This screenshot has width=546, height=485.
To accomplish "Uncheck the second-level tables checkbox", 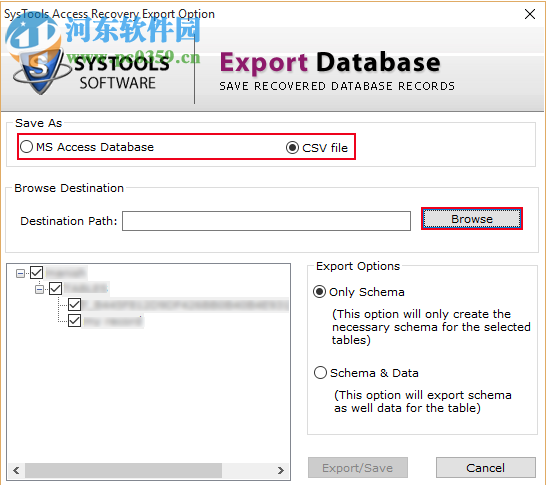I will click(56, 289).
